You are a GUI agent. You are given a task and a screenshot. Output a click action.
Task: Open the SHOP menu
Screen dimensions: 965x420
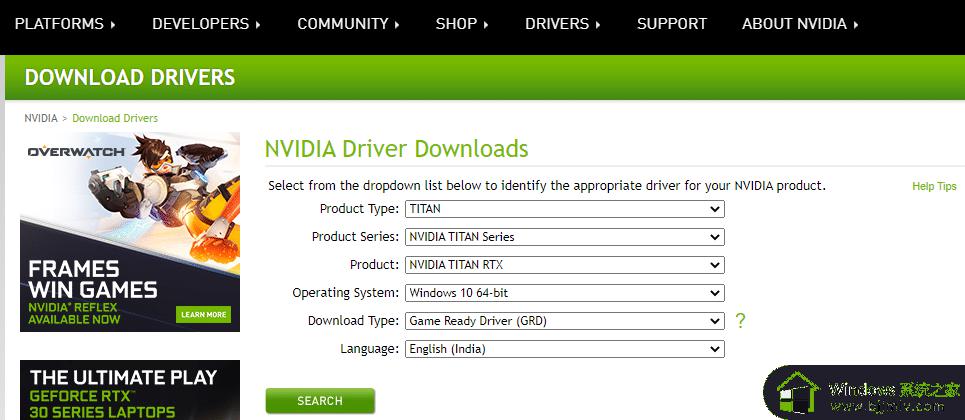click(462, 24)
